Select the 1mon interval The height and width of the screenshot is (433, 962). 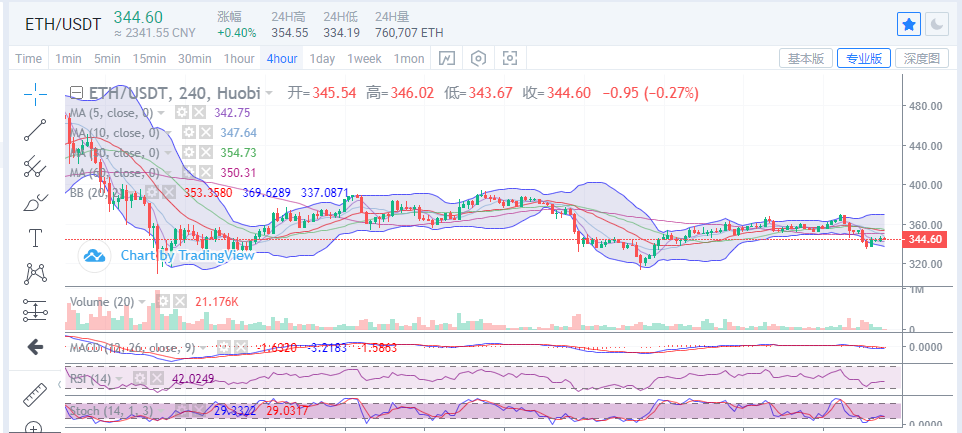tap(409, 59)
